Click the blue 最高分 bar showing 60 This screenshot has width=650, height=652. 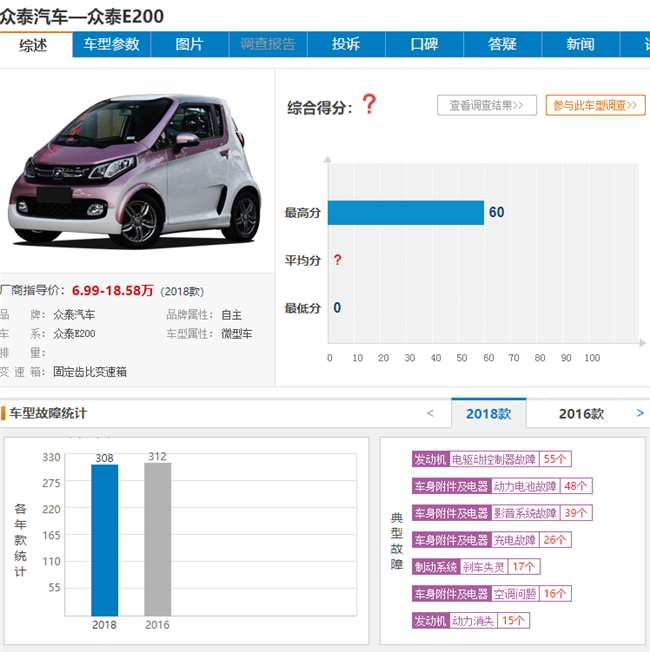(406, 213)
